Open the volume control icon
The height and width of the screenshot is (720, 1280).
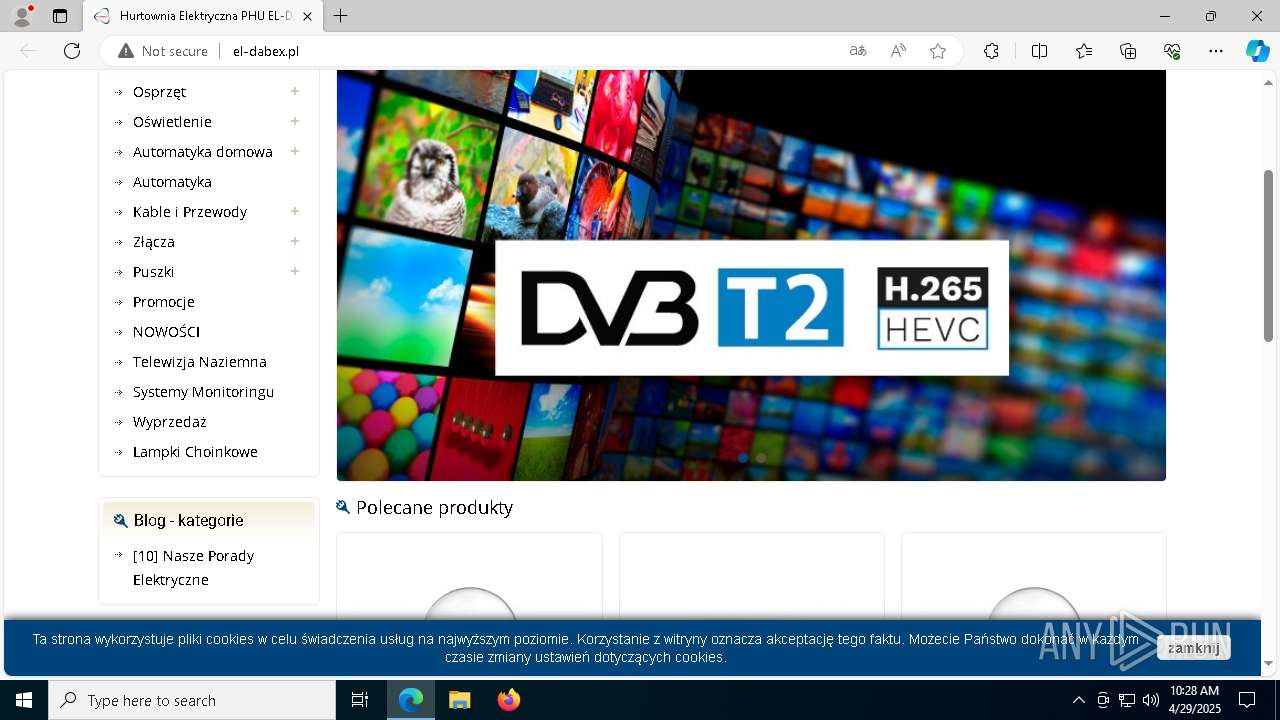click(1151, 700)
